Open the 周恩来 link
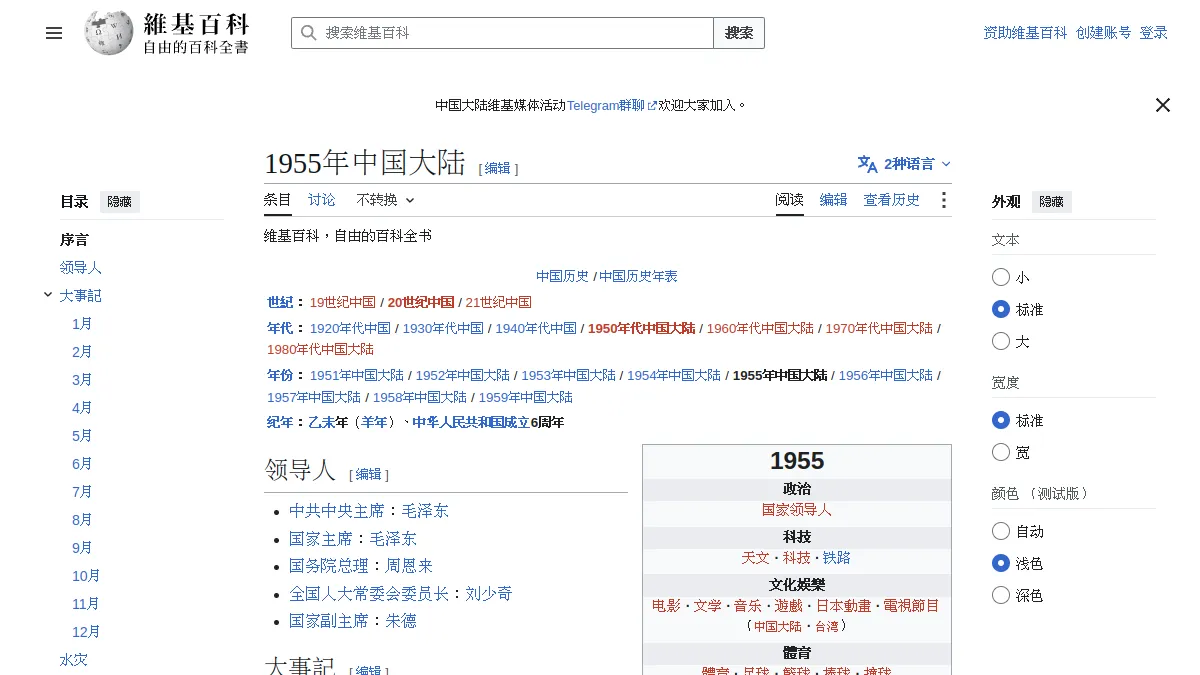1200x675 pixels. [409, 566]
